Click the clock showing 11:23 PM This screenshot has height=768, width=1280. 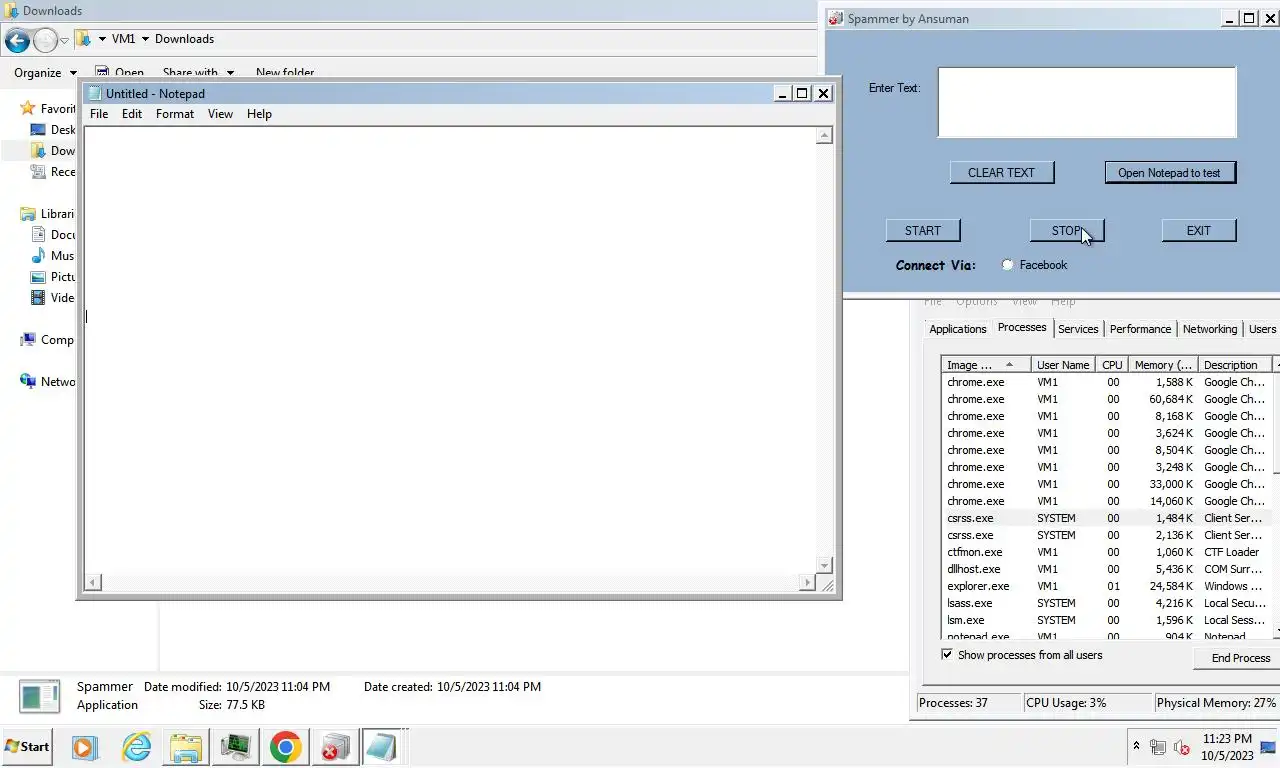[1227, 739]
